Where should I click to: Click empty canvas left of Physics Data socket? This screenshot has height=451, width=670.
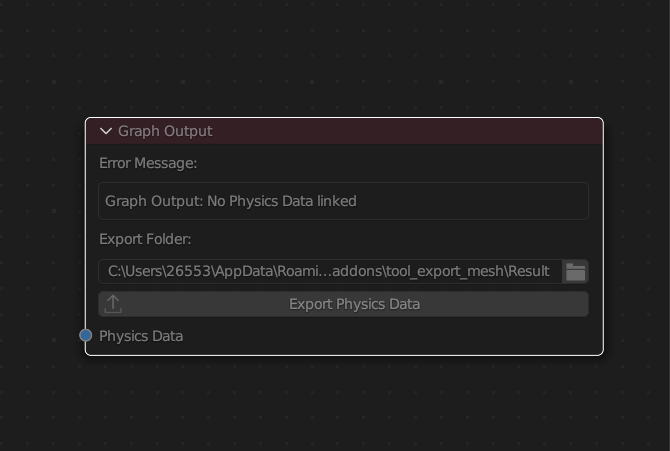38,336
